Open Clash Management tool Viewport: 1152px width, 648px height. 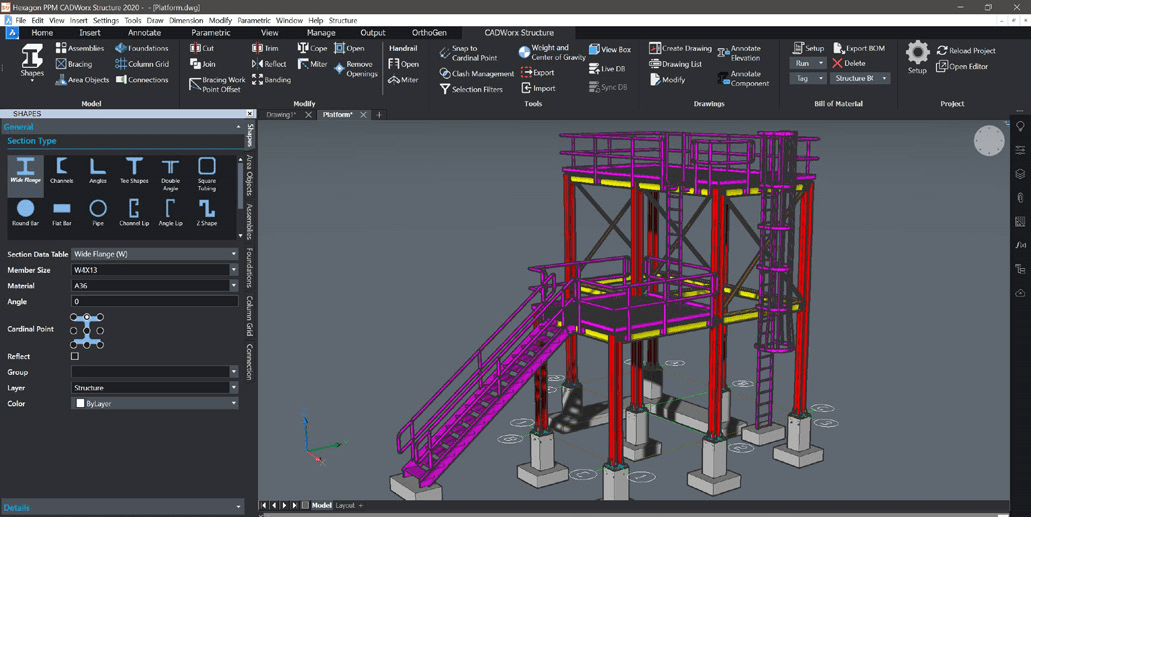pyautogui.click(x=476, y=73)
